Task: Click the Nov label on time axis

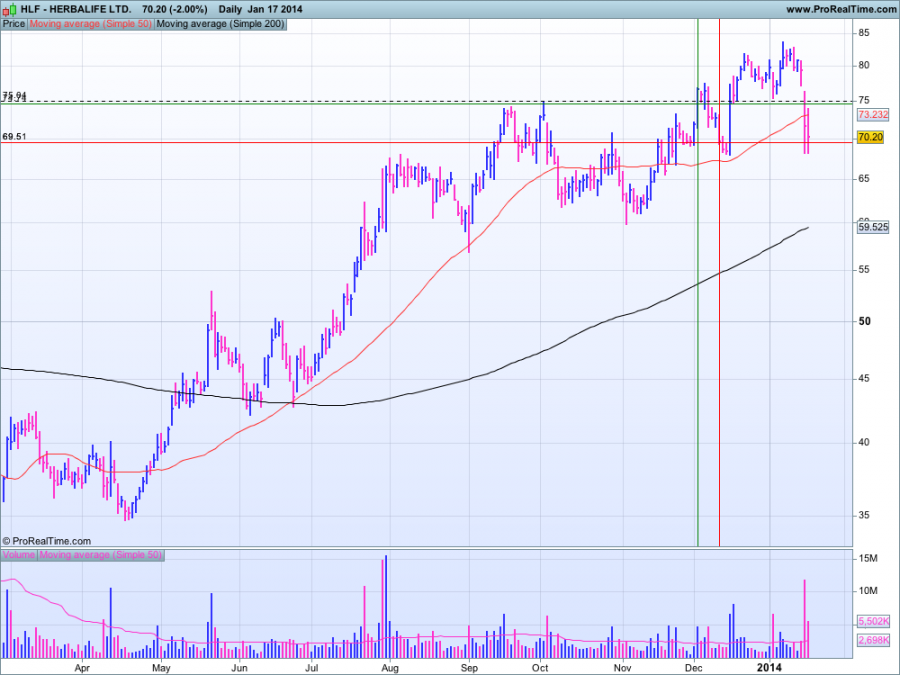Action: [622, 668]
